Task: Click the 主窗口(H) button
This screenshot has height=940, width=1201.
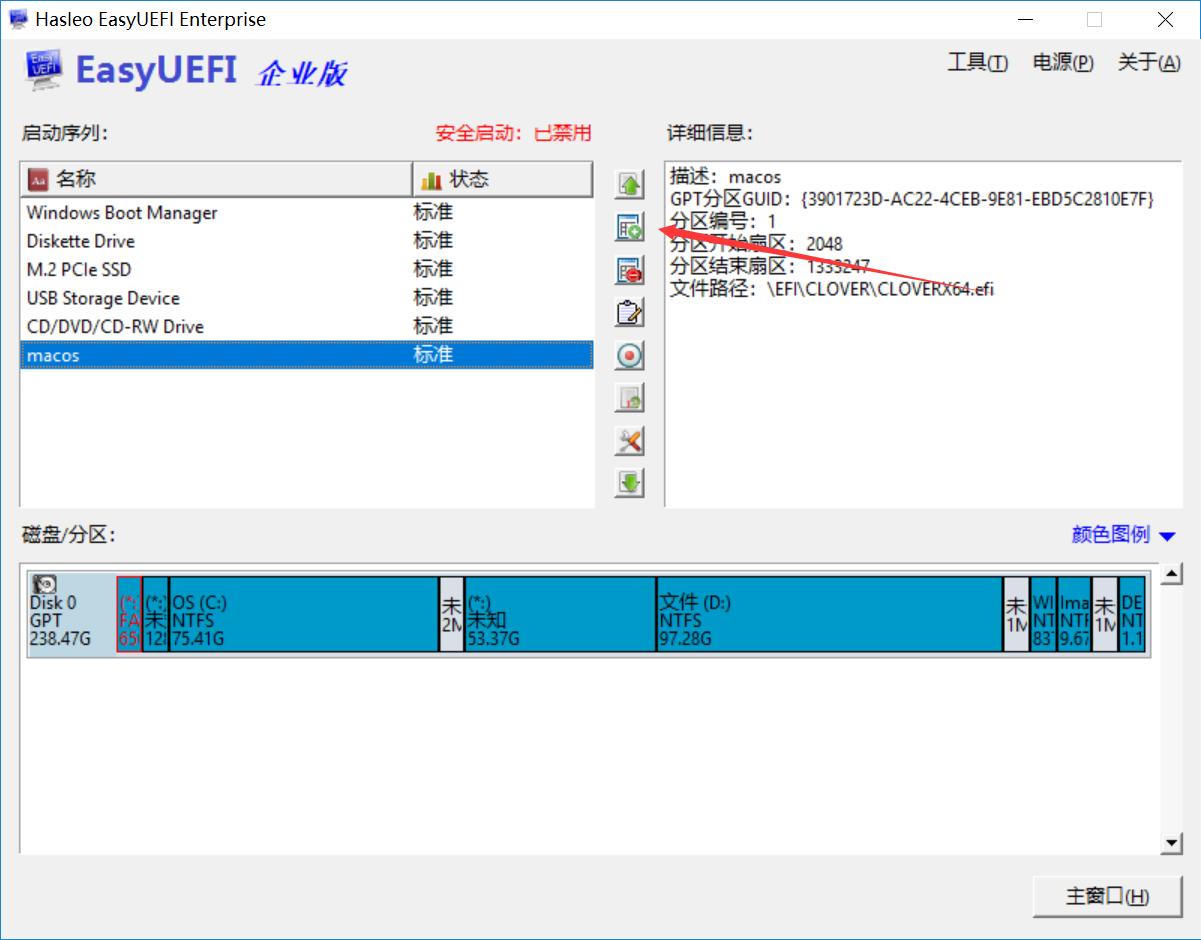Action: click(1108, 897)
